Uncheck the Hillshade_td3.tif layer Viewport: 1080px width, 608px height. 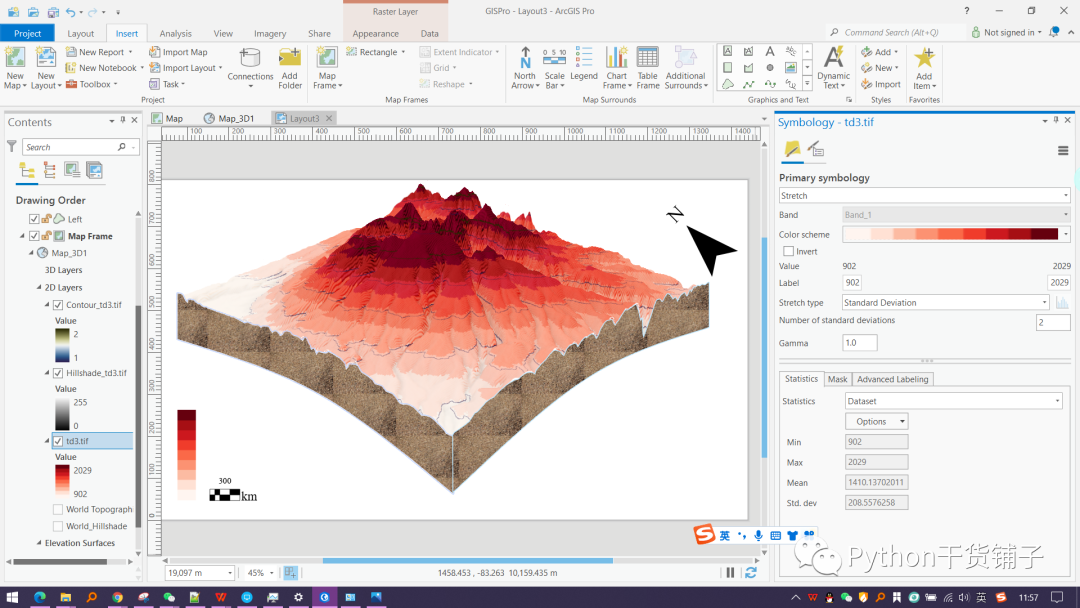[58, 373]
